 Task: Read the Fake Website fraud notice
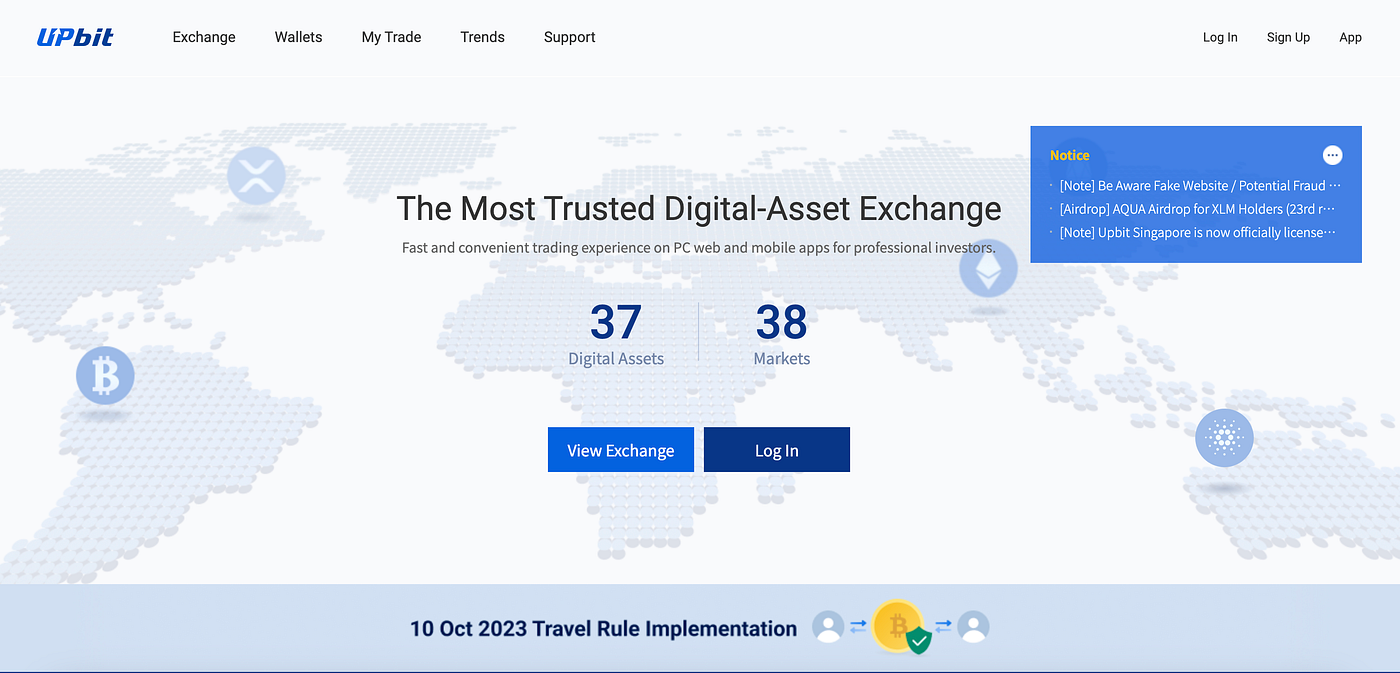[x=1198, y=186]
